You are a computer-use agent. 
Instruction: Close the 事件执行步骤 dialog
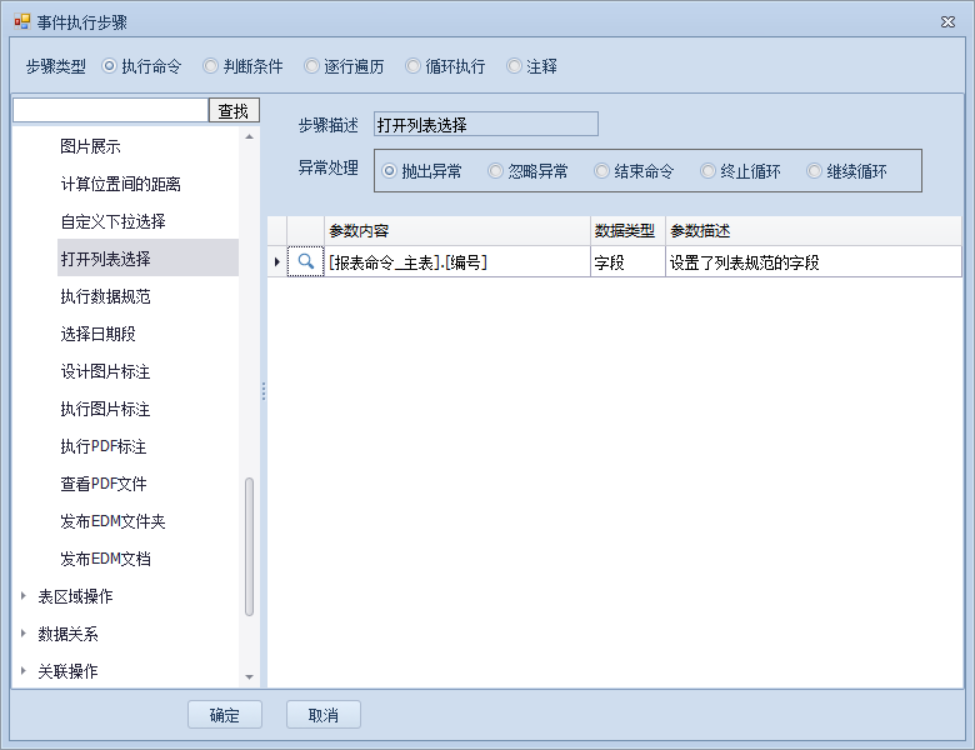pyautogui.click(x=948, y=22)
